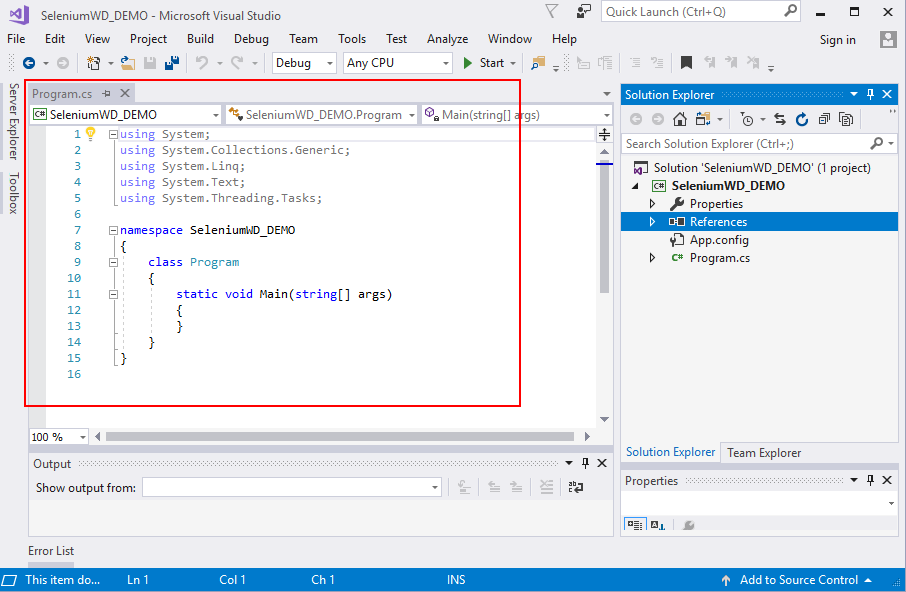Click the lightbulb quick actions icon on line 1
This screenshot has height=592, width=906.
click(91, 133)
